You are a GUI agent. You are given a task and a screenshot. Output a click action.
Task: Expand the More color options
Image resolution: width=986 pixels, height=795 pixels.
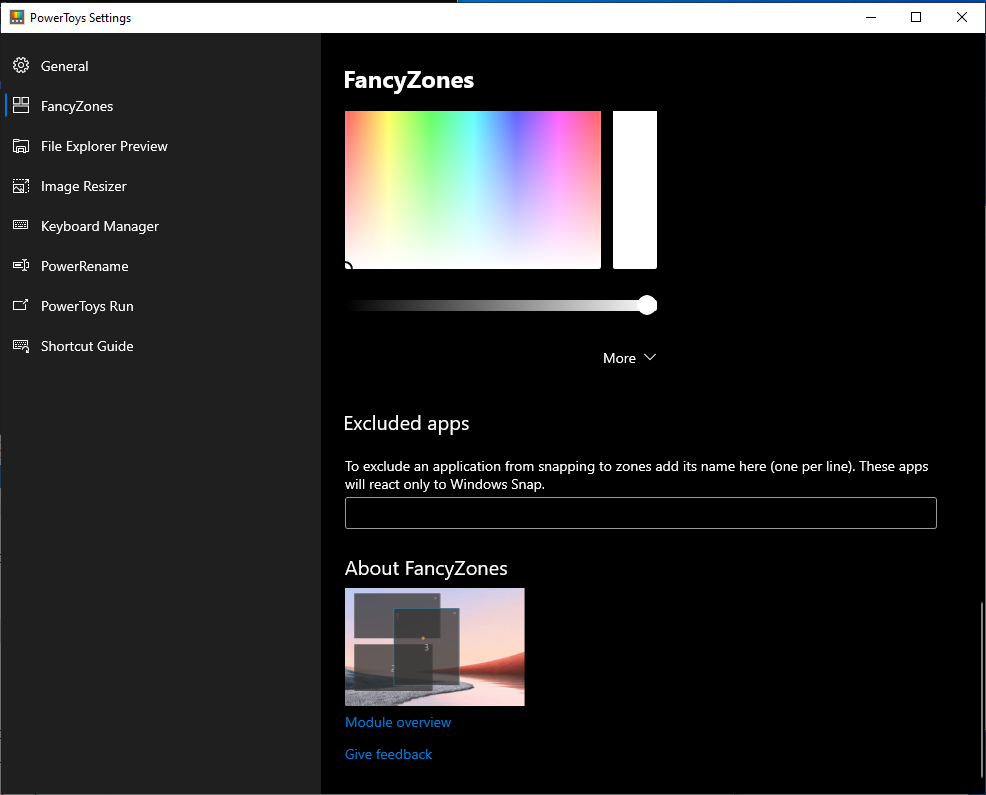tap(629, 359)
